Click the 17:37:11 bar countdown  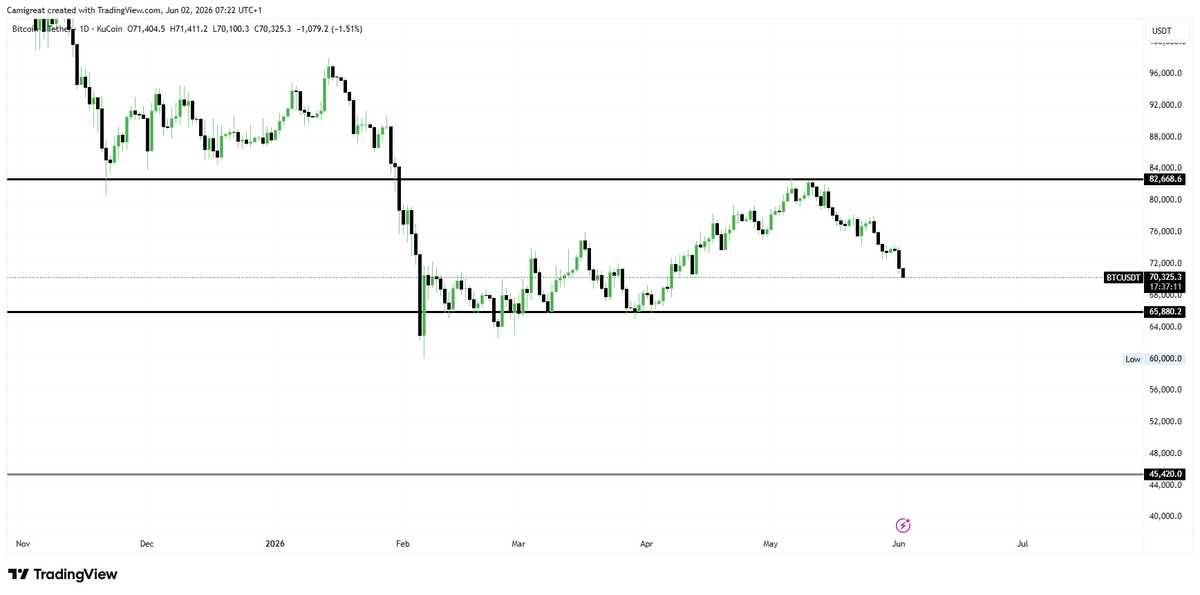point(1166,287)
